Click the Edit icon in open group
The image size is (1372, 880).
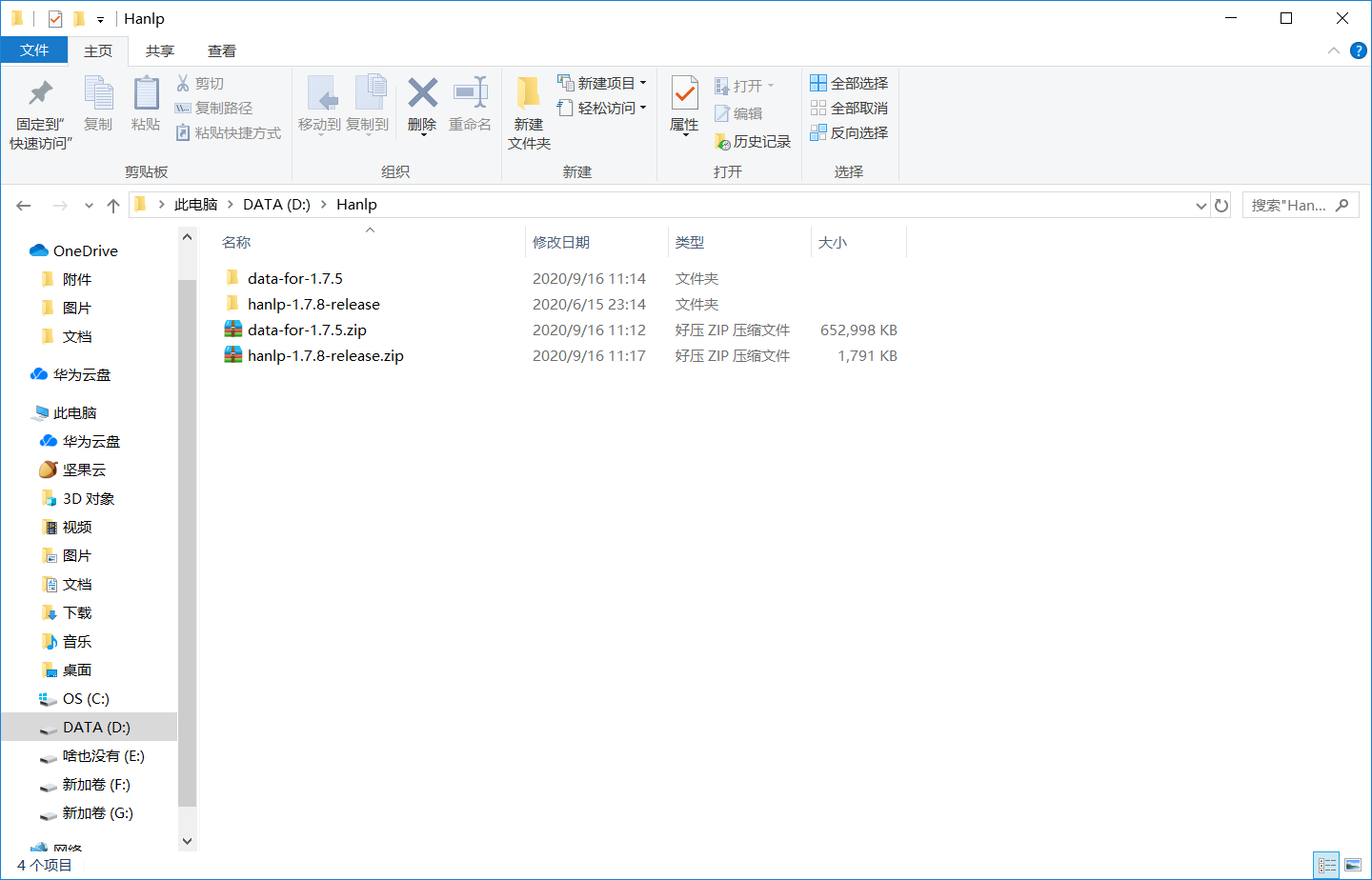tap(722, 113)
